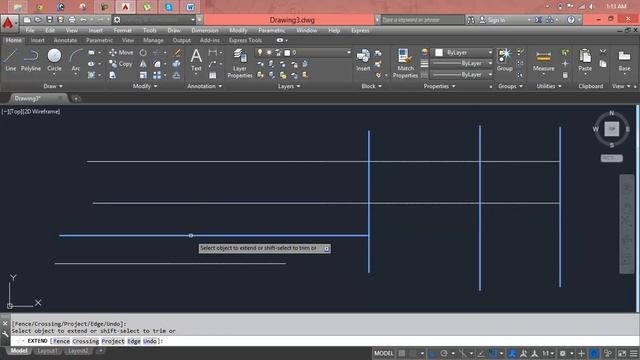This screenshot has width=640, height=360.
Task: Select the Rotate tool in Modify
Action: [143, 53]
